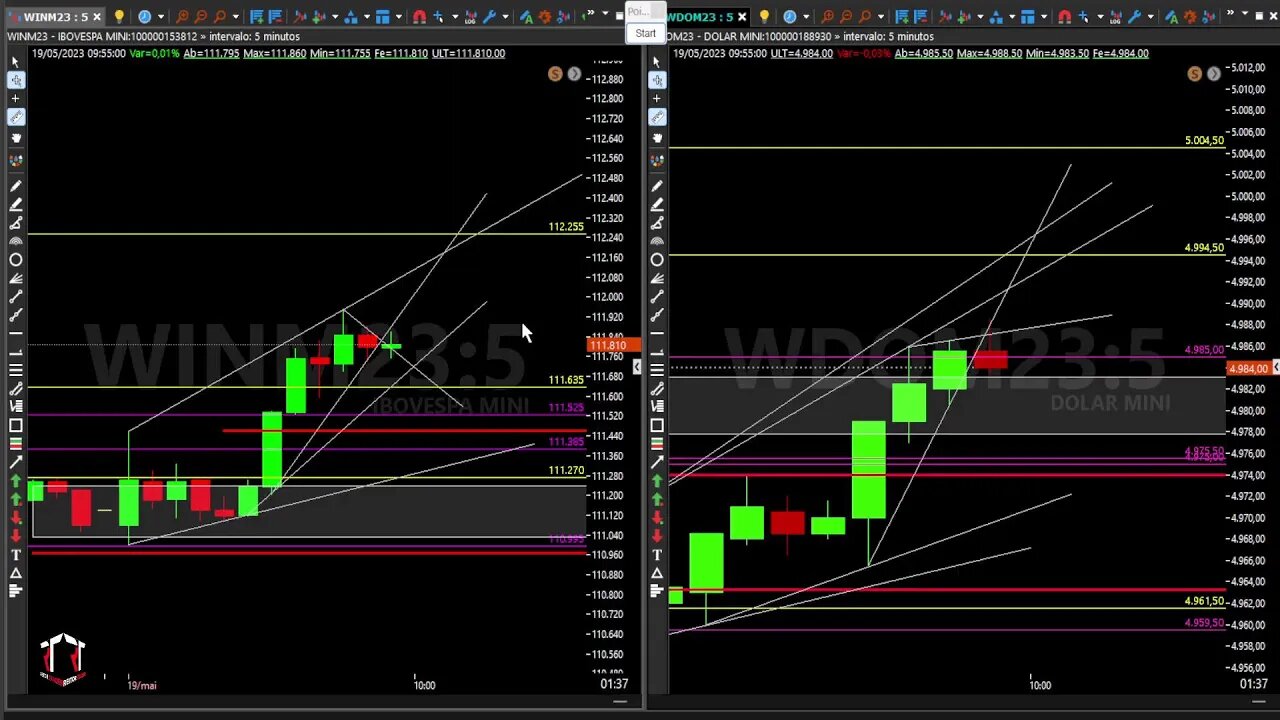The image size is (1280, 720).
Task: Click the orange S badge on WDOM23 chart
Action: coord(1194,74)
